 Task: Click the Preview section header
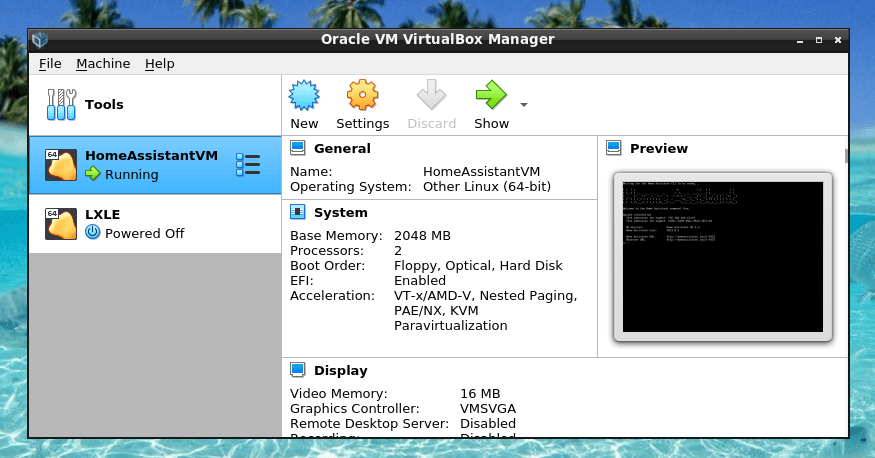(658, 149)
